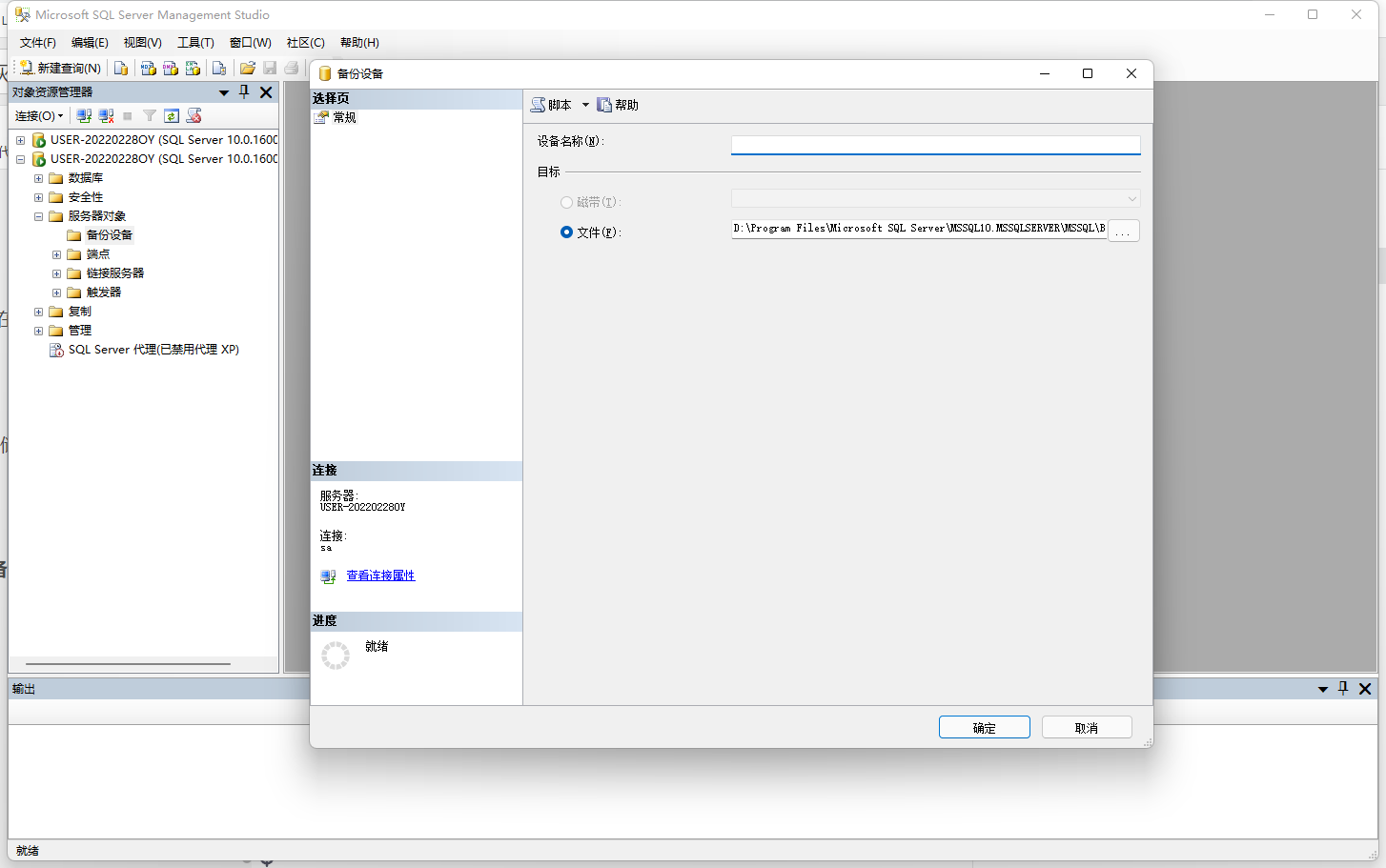This screenshot has width=1386, height=868.
Task: Open the 社区(C) menu
Action: point(305,43)
